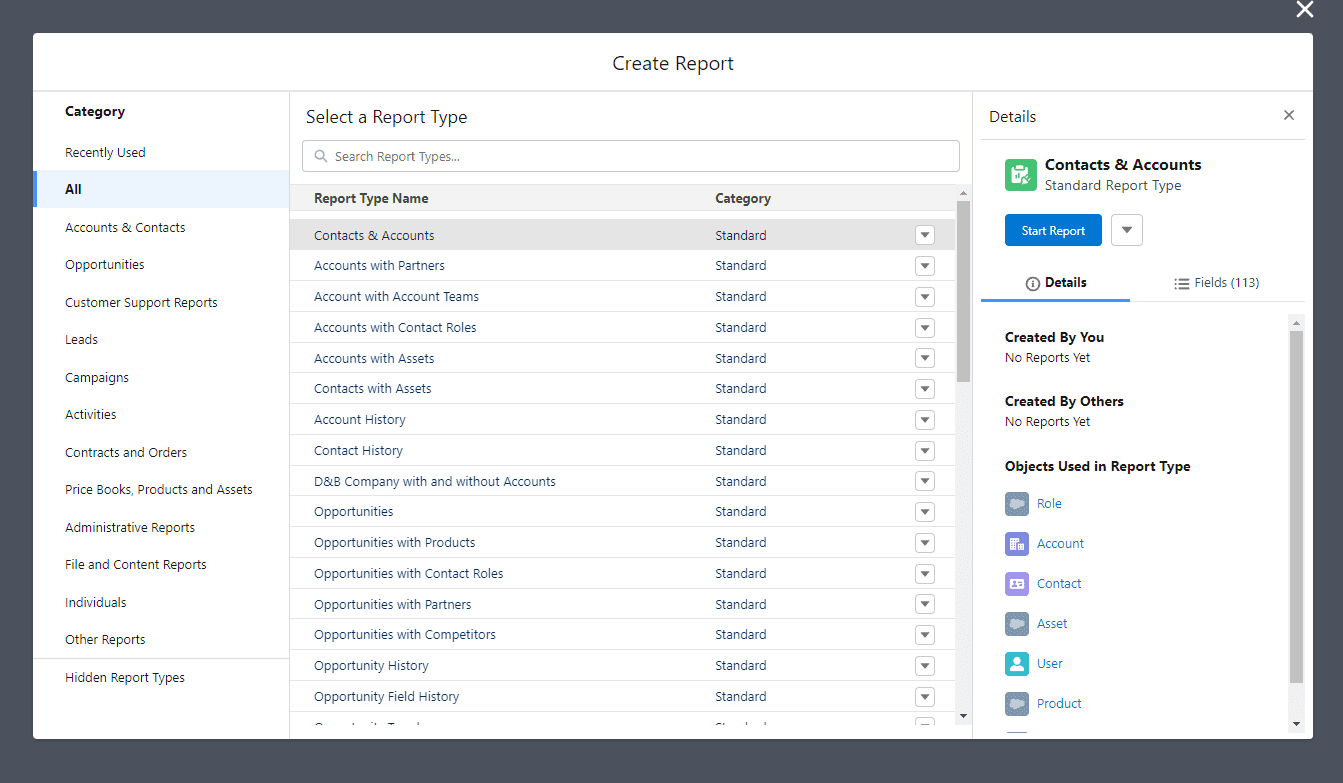Click the Contacts & Accounts report type icon
Viewport: 1343px width, 783px height.
[1021, 175]
